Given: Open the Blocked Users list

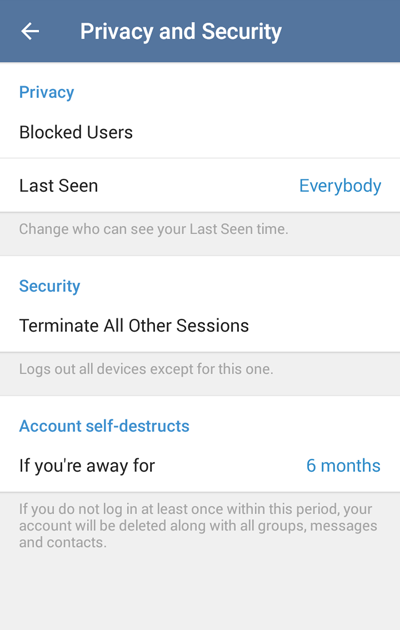Looking at the screenshot, I should tap(200, 132).
